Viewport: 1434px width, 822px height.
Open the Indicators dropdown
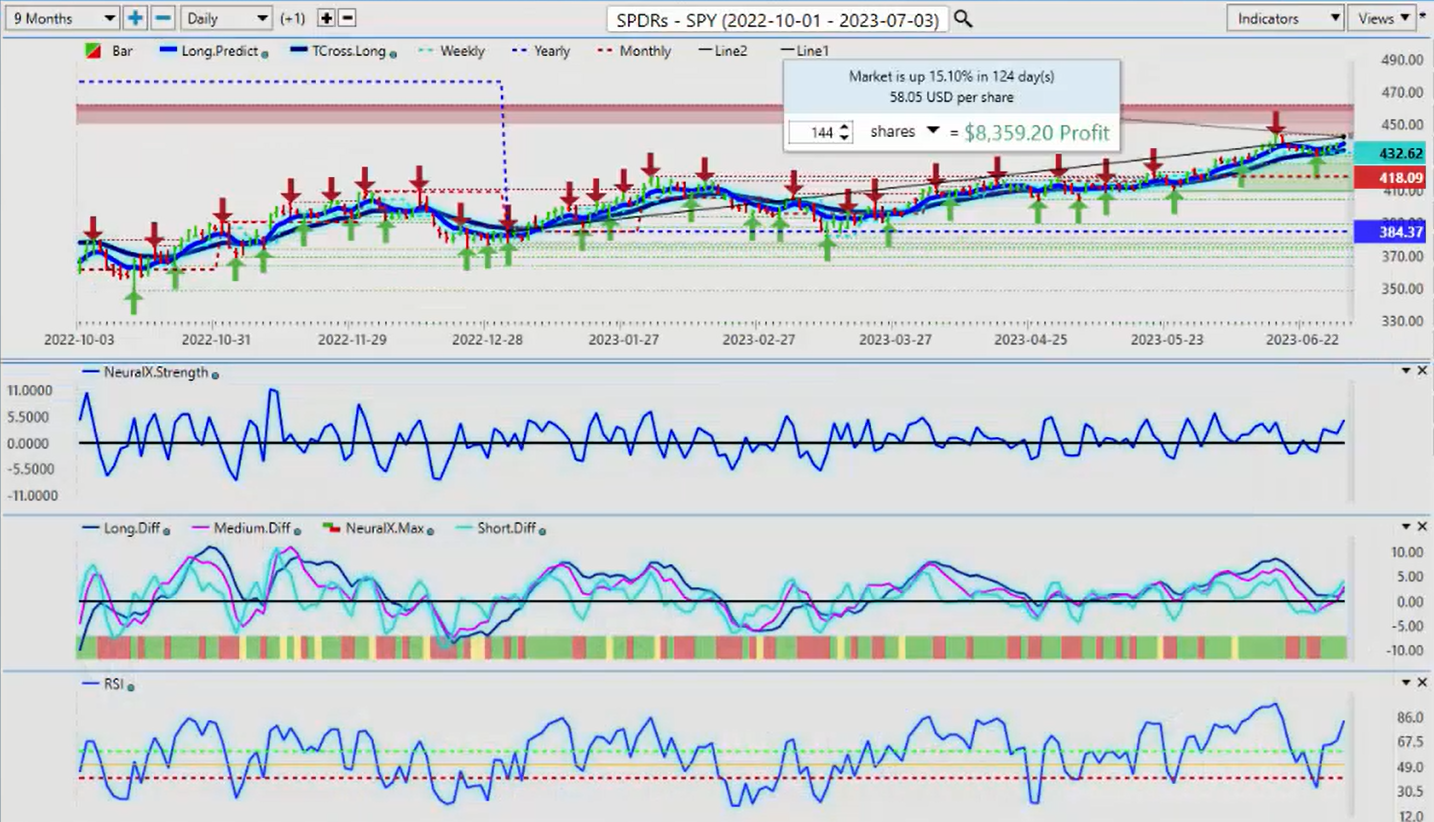[1285, 18]
